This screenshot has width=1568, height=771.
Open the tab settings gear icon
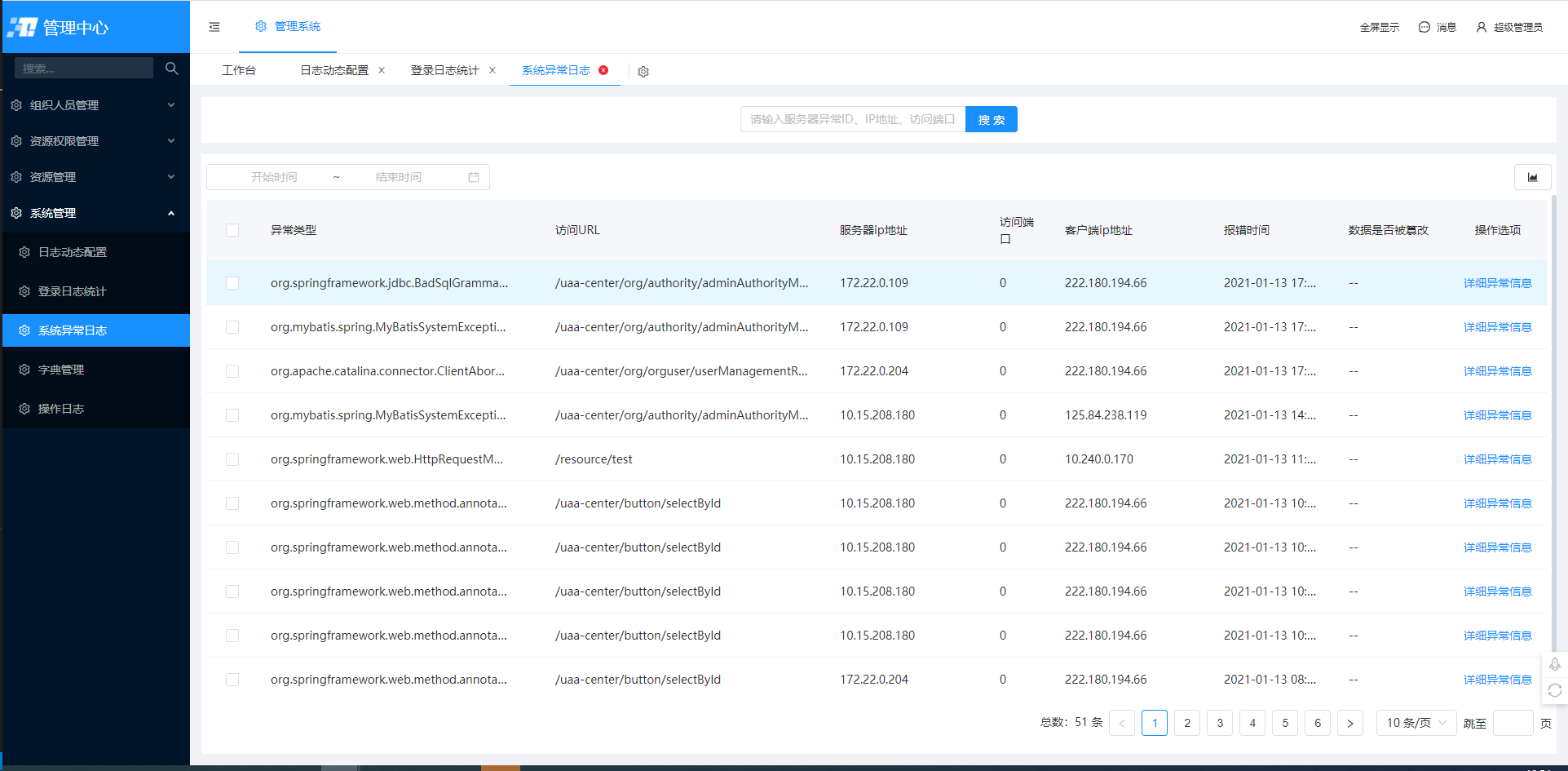643,72
